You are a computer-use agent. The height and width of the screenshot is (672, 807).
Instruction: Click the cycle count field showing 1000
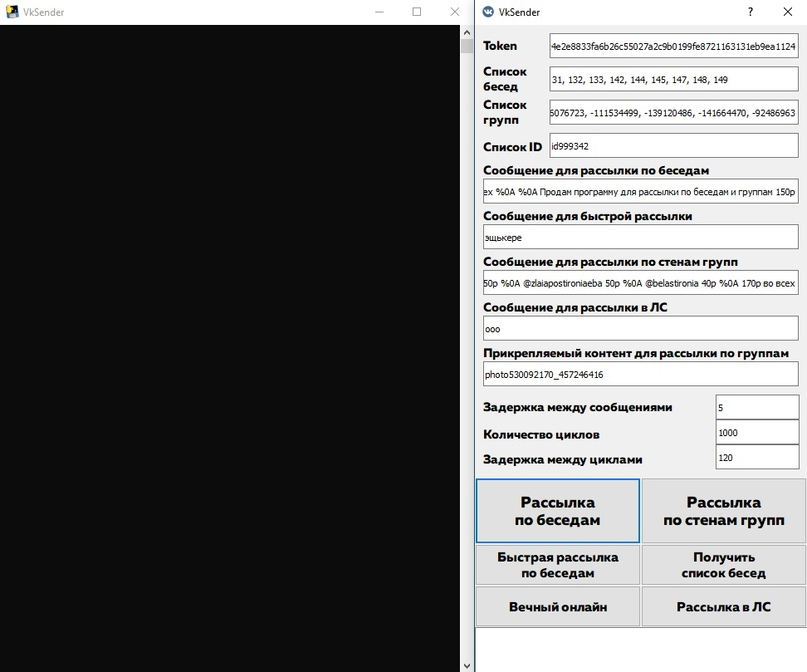tap(757, 433)
